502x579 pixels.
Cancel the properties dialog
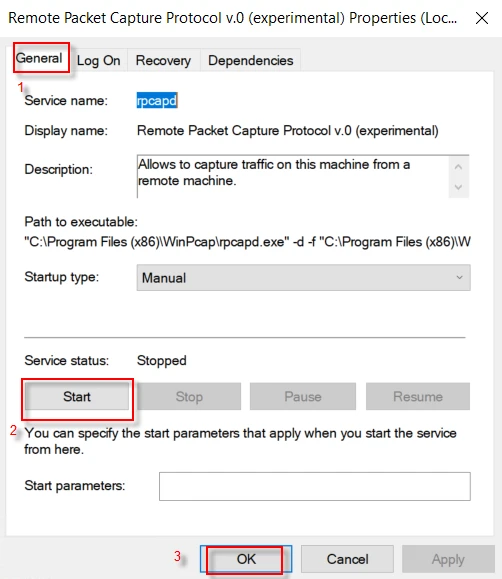347,559
